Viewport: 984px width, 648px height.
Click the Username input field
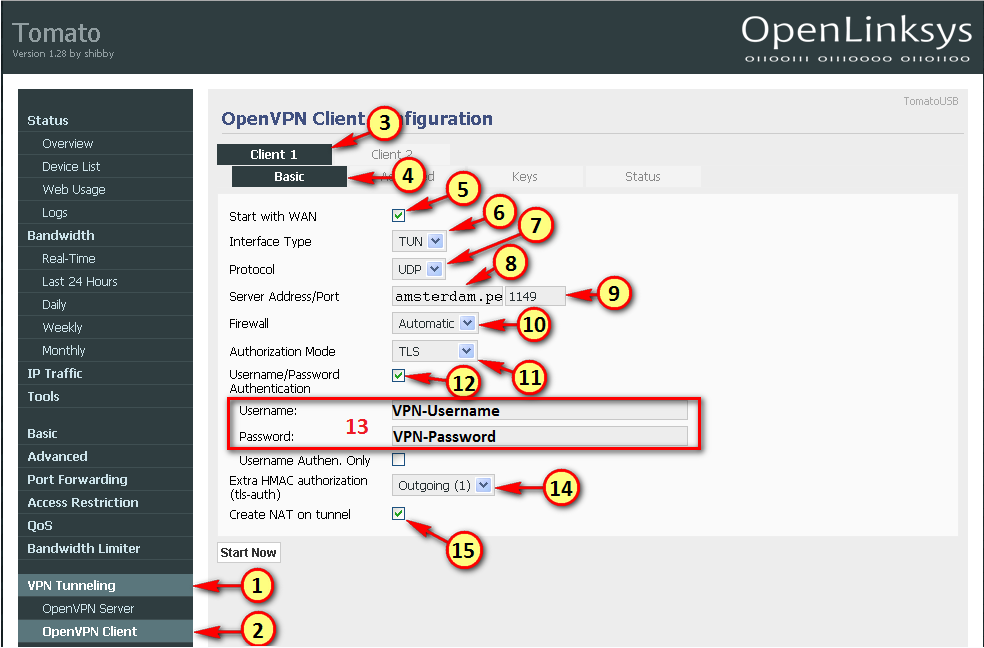click(540, 411)
